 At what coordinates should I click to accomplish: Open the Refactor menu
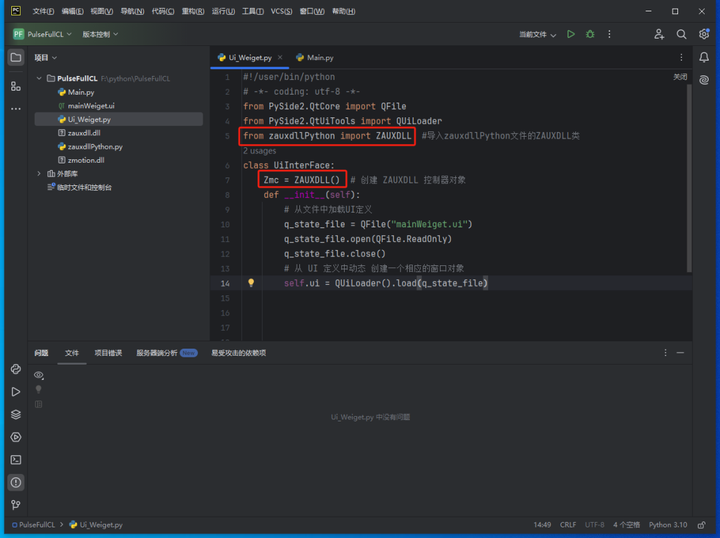point(193,11)
